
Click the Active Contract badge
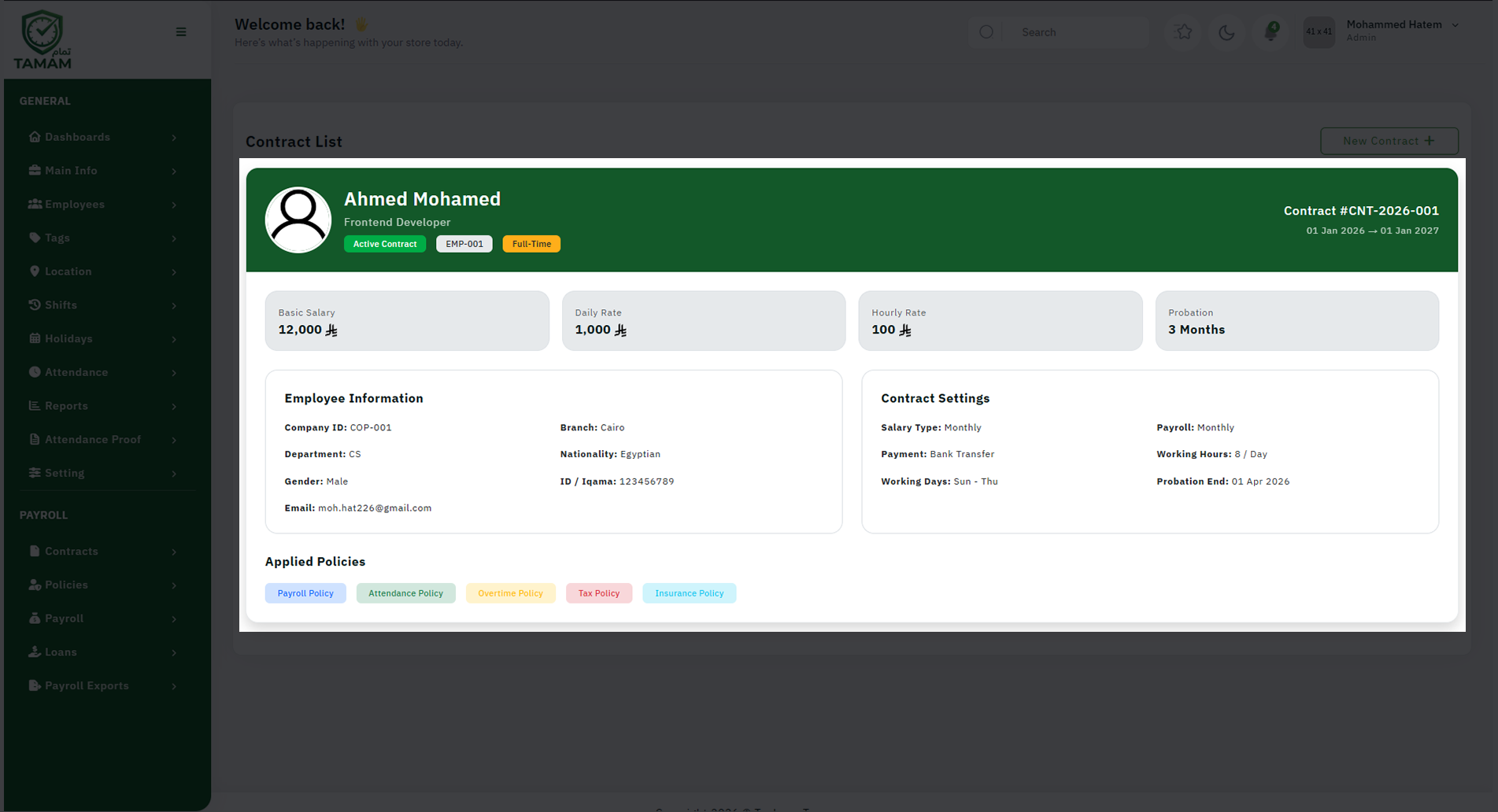(385, 244)
